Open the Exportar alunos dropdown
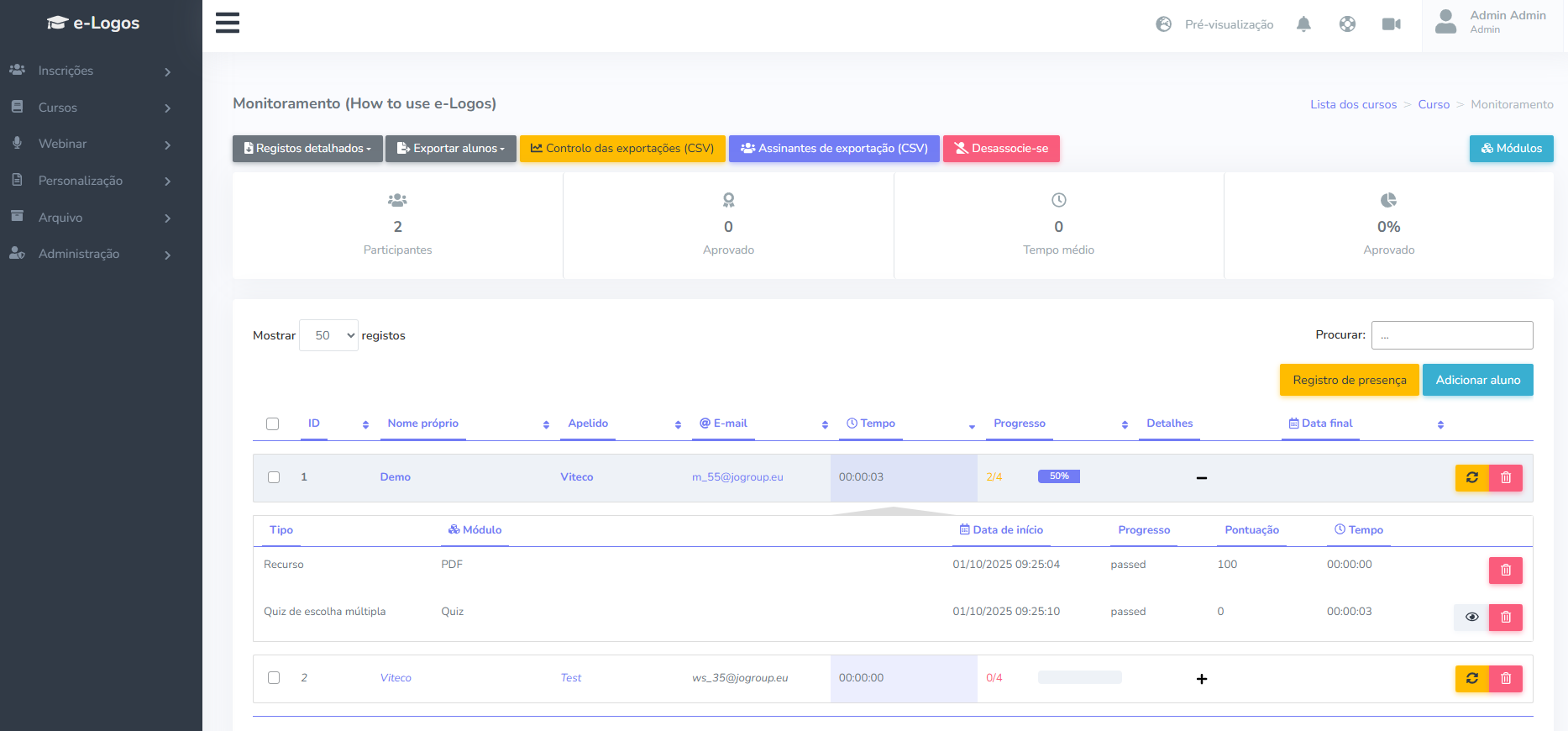The height and width of the screenshot is (731, 1568). pyautogui.click(x=451, y=149)
